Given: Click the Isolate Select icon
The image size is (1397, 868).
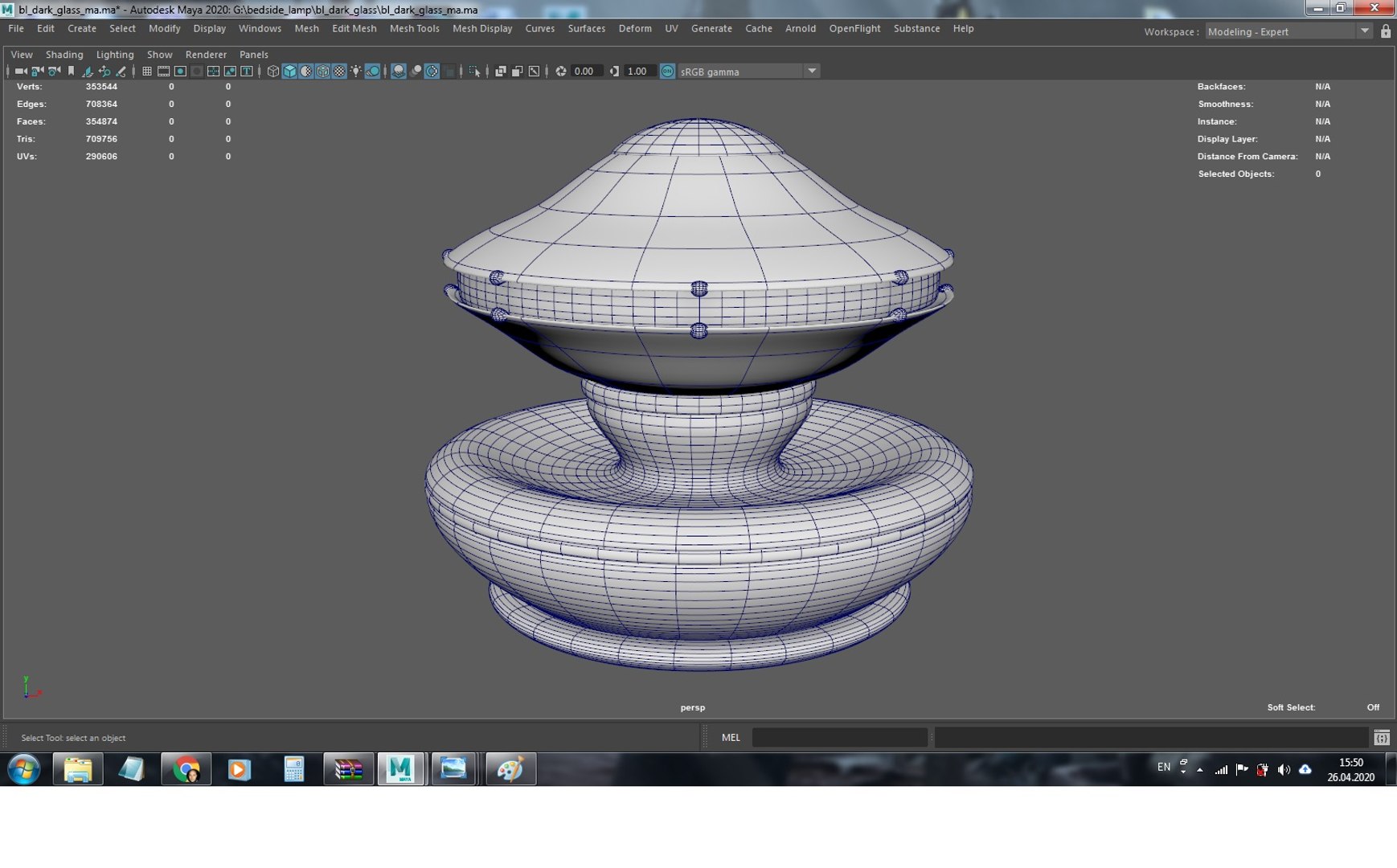Looking at the screenshot, I should tap(475, 72).
